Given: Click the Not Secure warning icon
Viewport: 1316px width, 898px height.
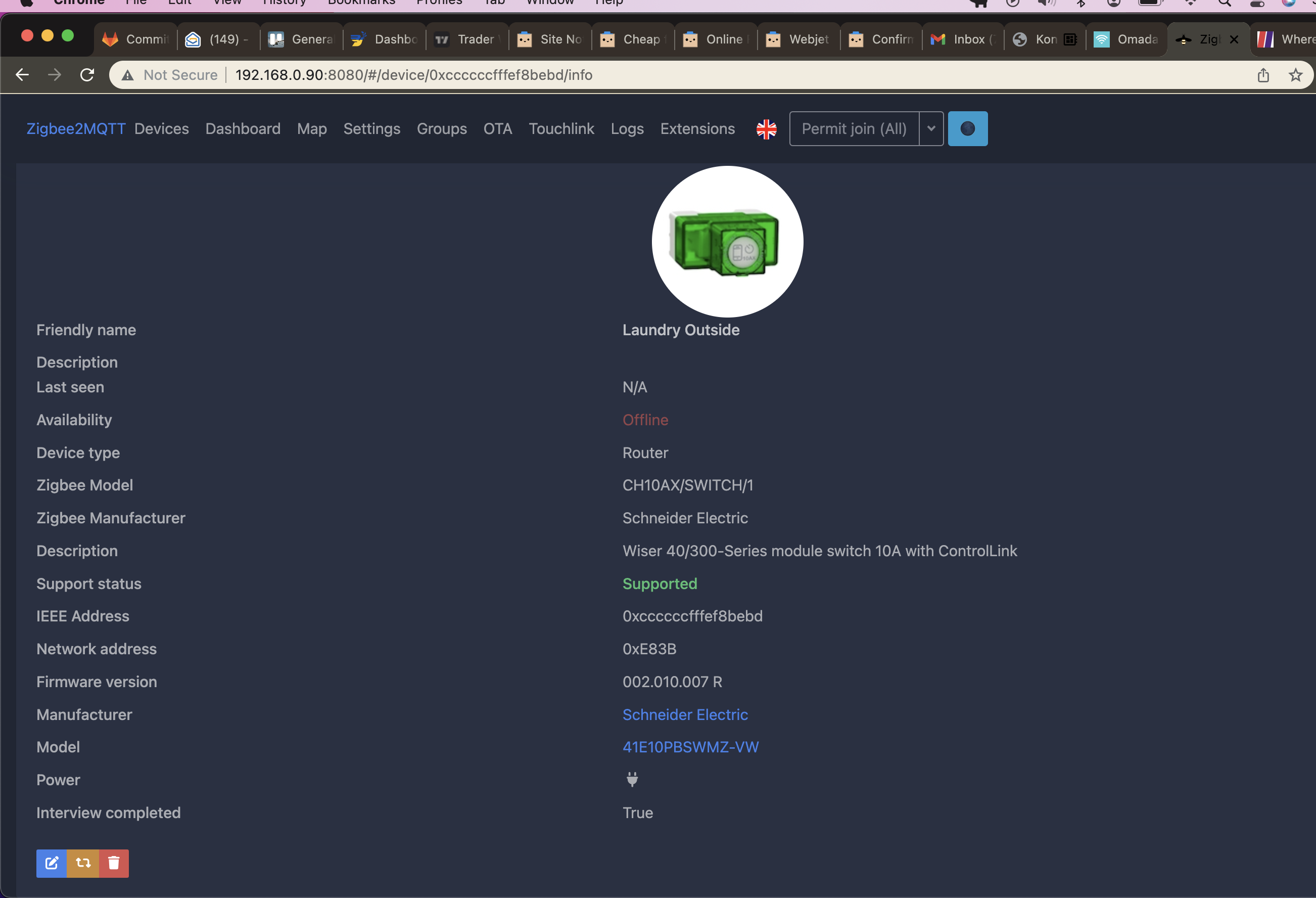Looking at the screenshot, I should [x=127, y=74].
